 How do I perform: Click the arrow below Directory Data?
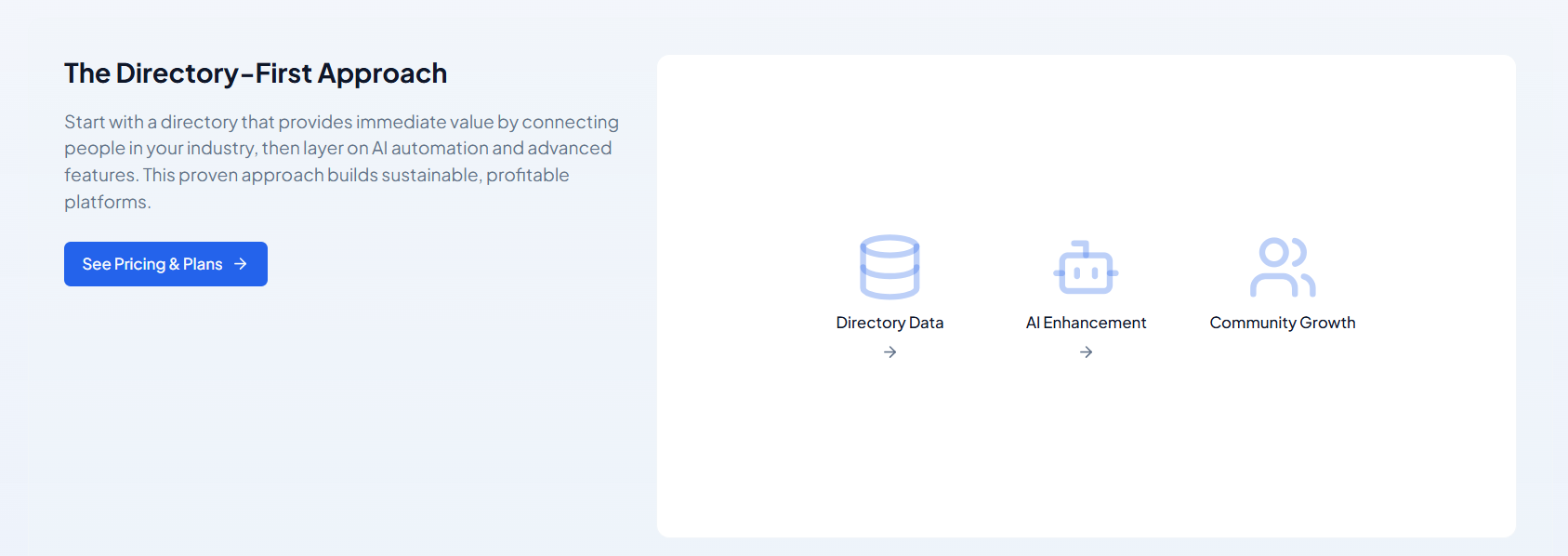(x=889, y=352)
